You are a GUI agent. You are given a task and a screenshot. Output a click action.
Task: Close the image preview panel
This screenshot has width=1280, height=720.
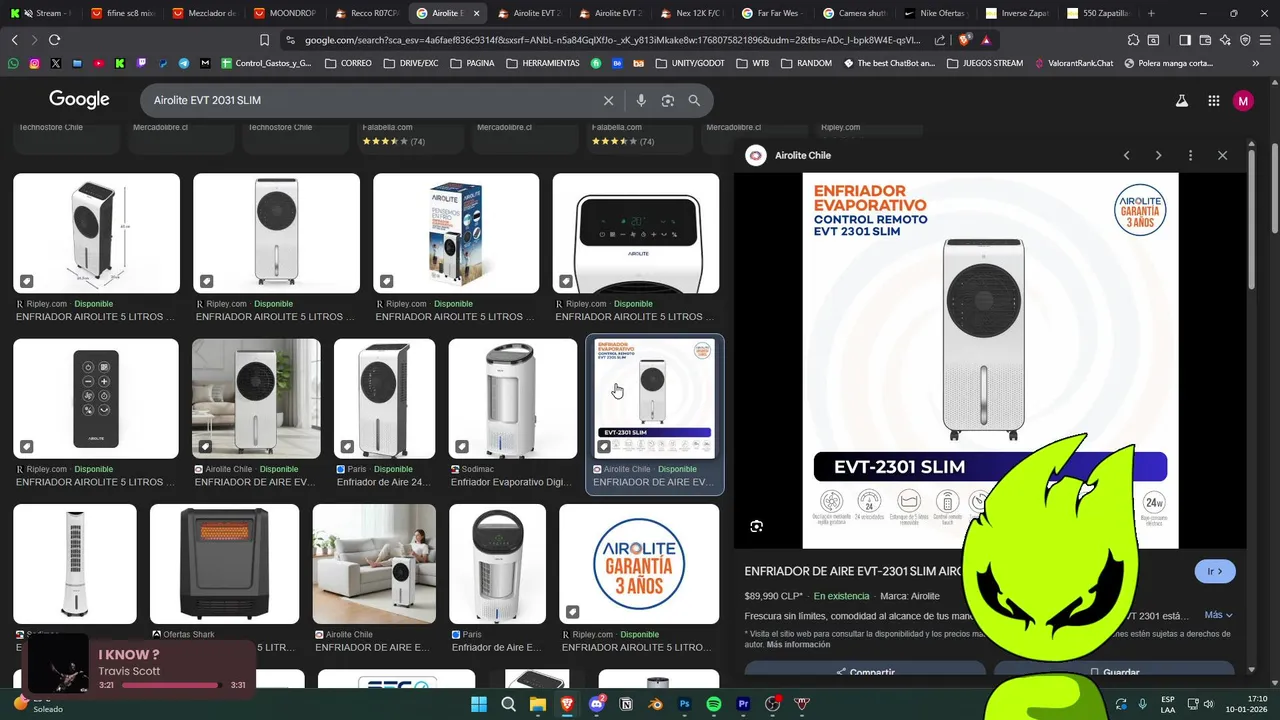click(1222, 155)
